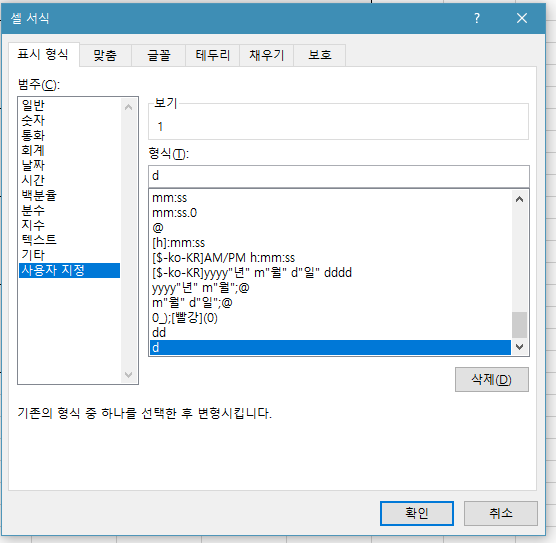
Task: Cancel with the 취소 button
Action: [501, 513]
